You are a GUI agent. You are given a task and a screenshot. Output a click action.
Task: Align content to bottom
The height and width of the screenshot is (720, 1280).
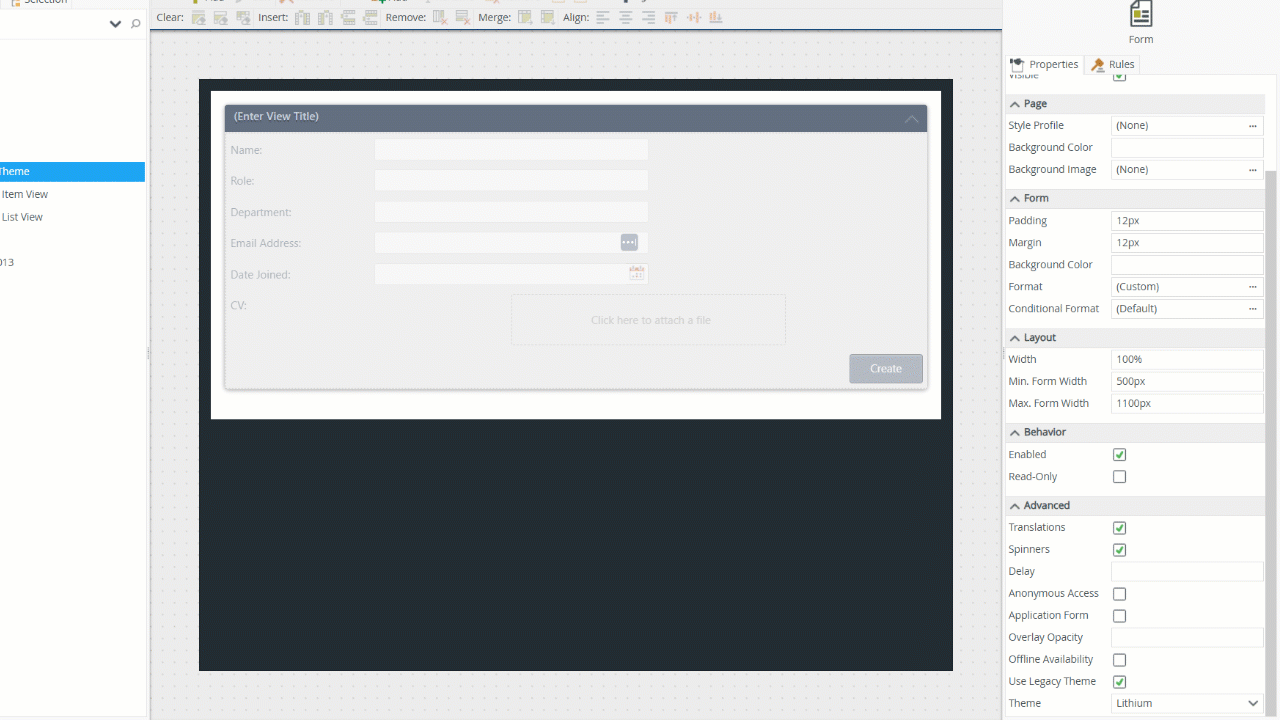coord(716,17)
